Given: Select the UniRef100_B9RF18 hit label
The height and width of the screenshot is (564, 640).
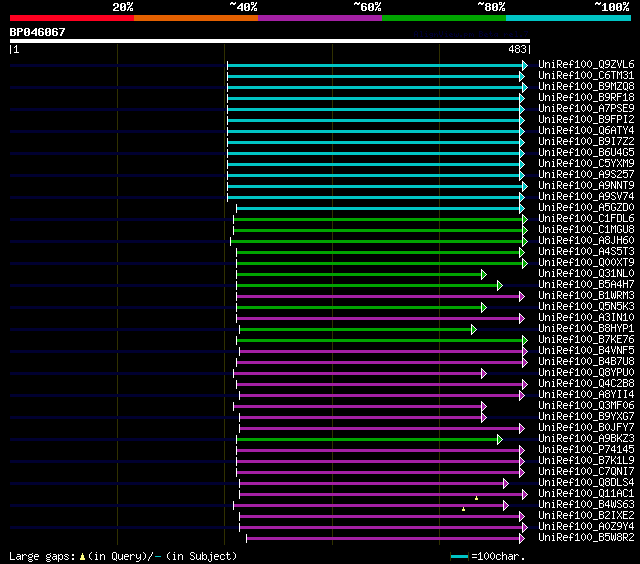Looking at the screenshot, I should coord(586,98).
